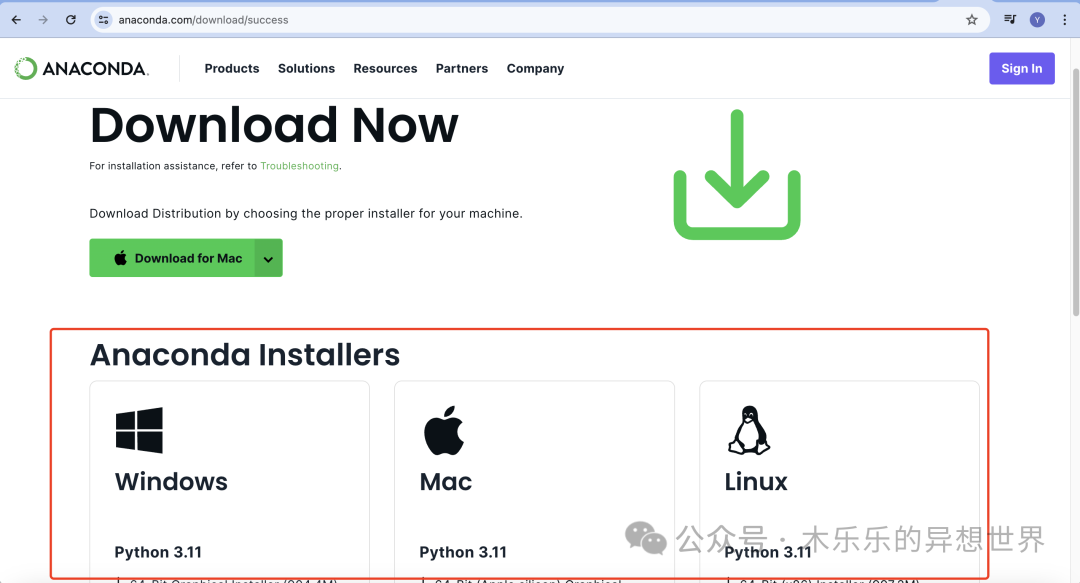Viewport: 1080px width, 583px height.
Task: Click the Windows logo in installer card
Action: pos(139,430)
